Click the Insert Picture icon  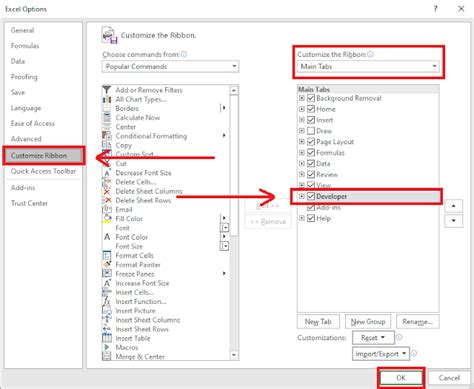pyautogui.click(x=106, y=310)
